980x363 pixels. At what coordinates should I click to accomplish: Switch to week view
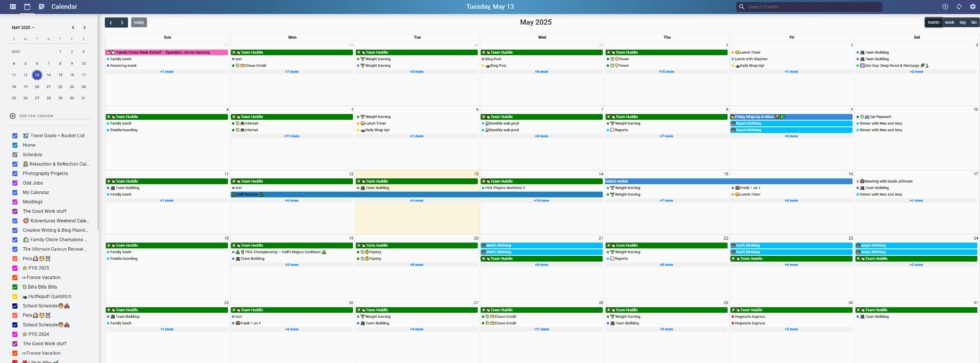949,22
